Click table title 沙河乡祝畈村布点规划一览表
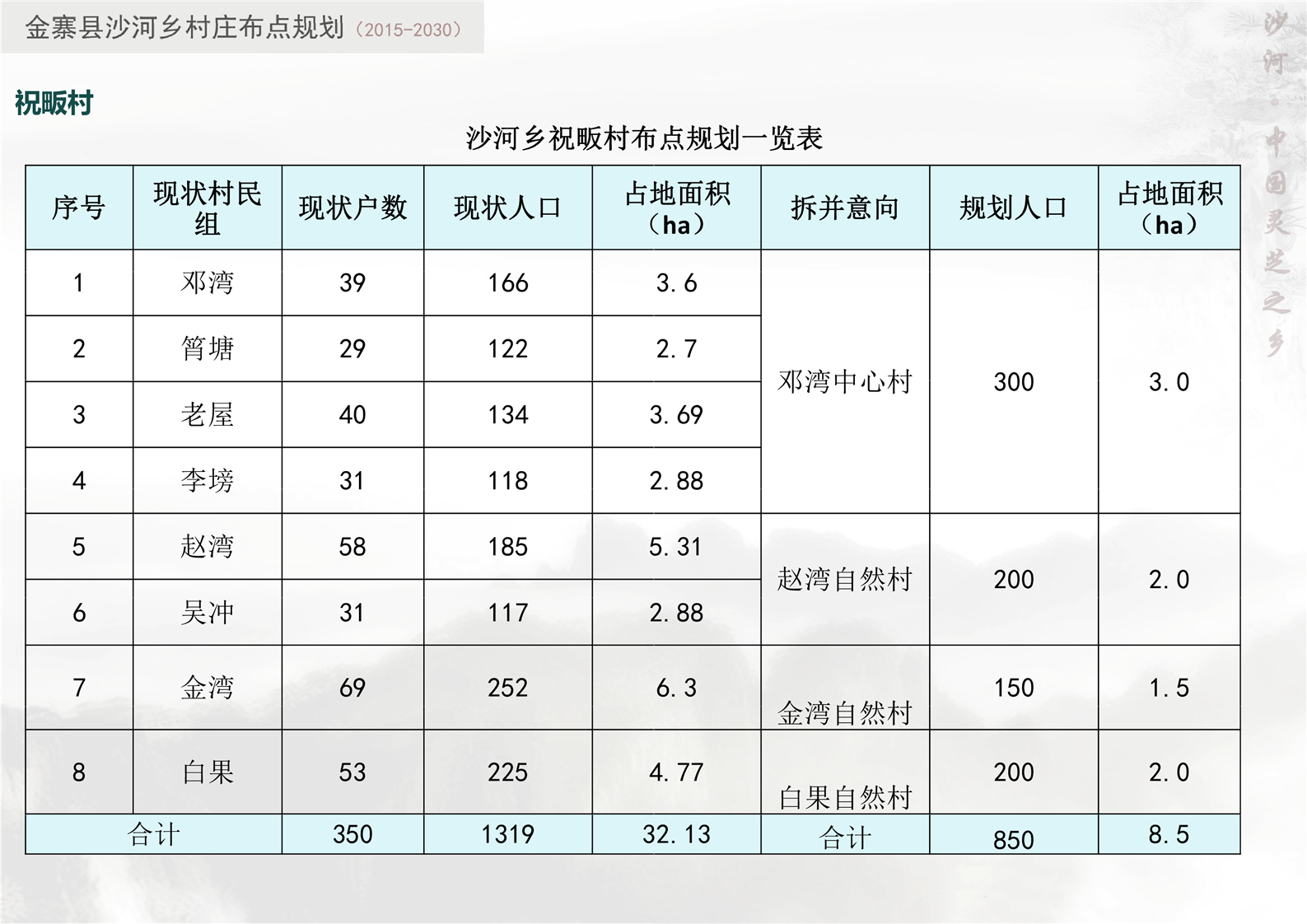 pos(644,138)
